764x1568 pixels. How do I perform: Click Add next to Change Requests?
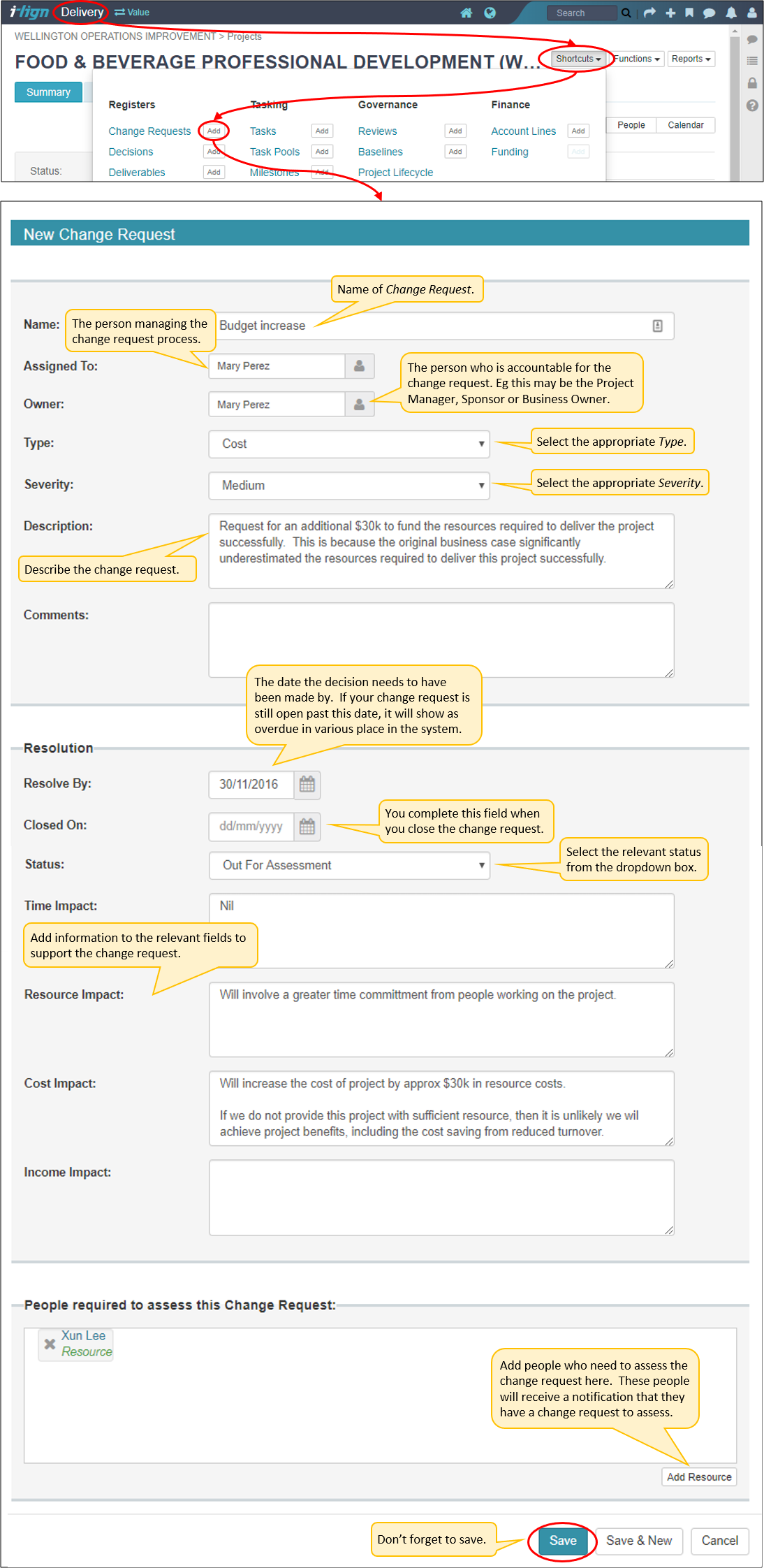[x=214, y=131]
